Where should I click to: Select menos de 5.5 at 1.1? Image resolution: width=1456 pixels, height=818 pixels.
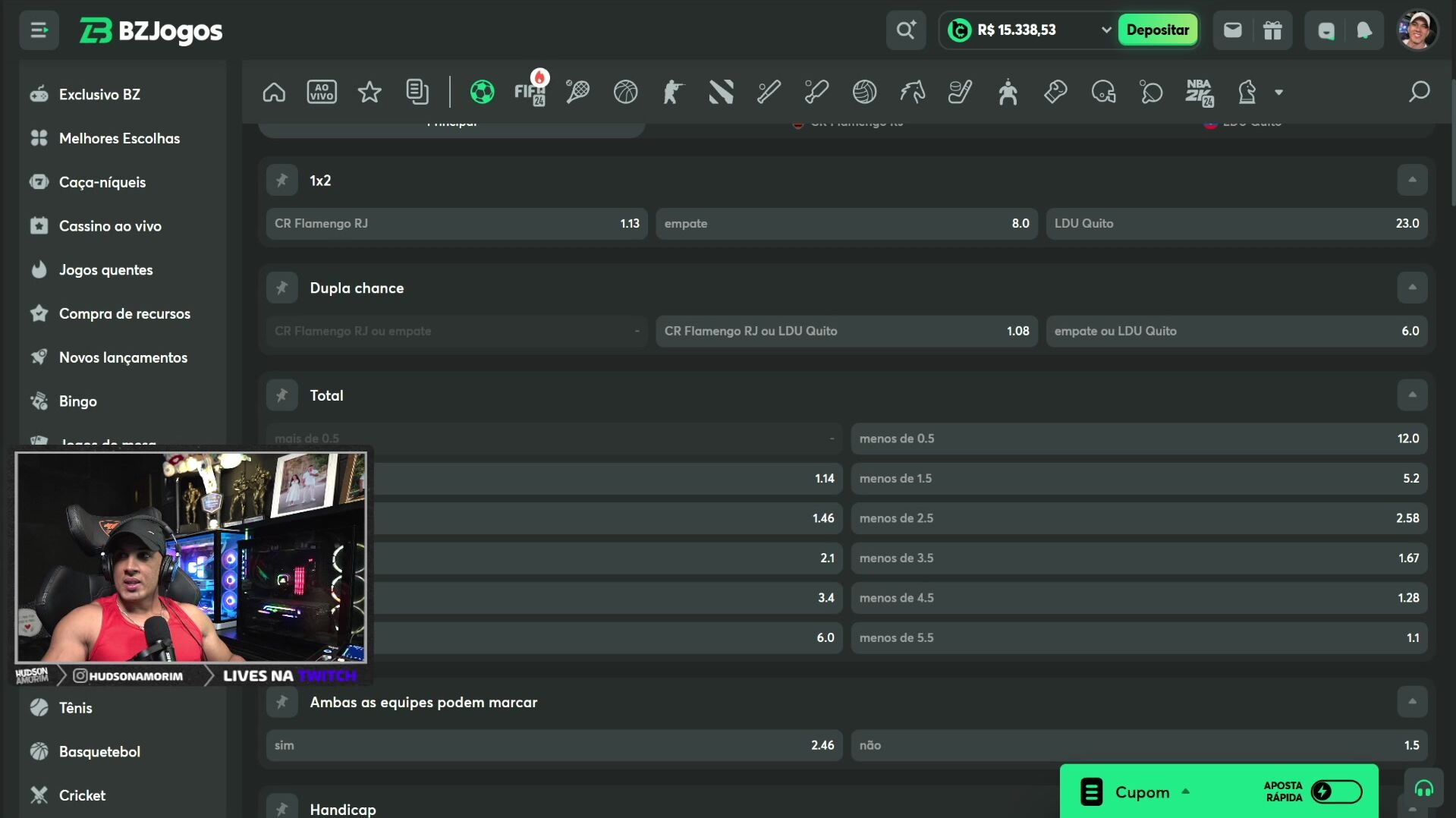[1139, 638]
